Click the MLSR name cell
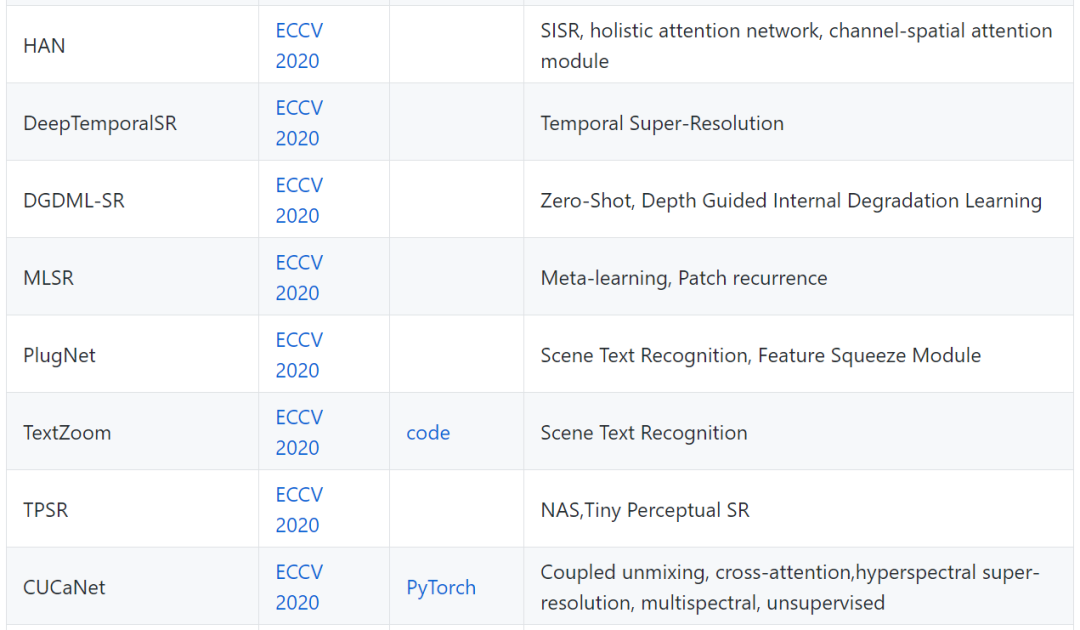The width and height of the screenshot is (1080, 630). [48, 278]
